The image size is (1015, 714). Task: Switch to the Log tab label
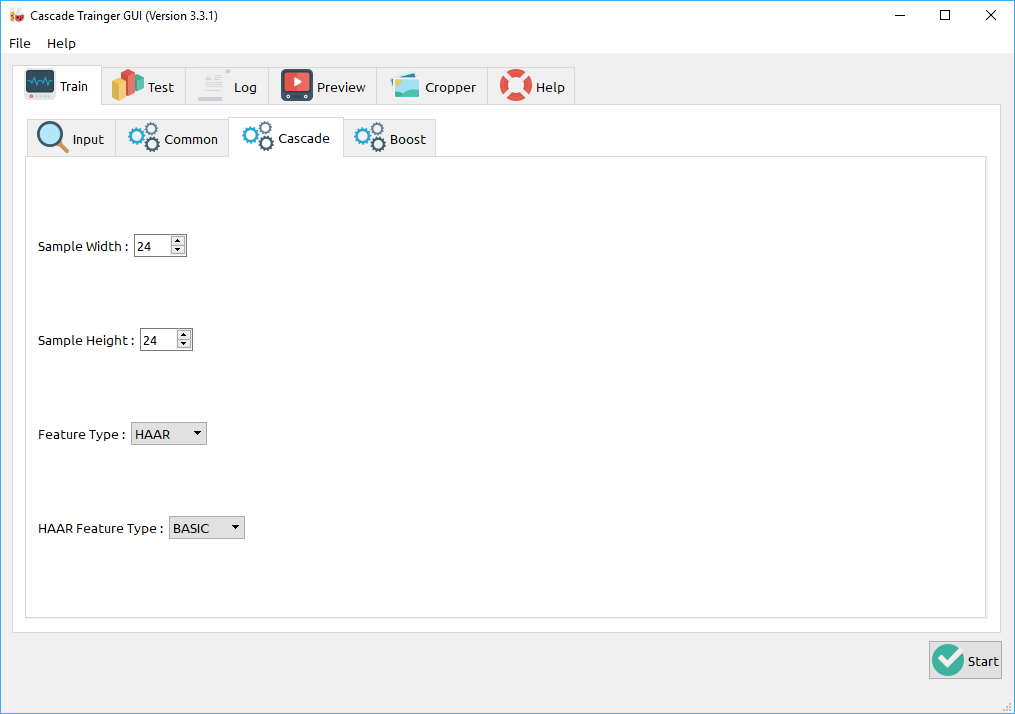[245, 87]
